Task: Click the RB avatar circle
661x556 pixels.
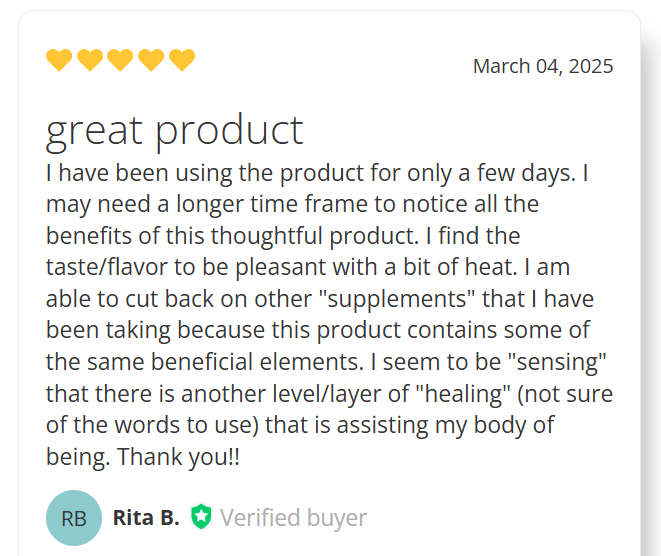Action: 74,518
